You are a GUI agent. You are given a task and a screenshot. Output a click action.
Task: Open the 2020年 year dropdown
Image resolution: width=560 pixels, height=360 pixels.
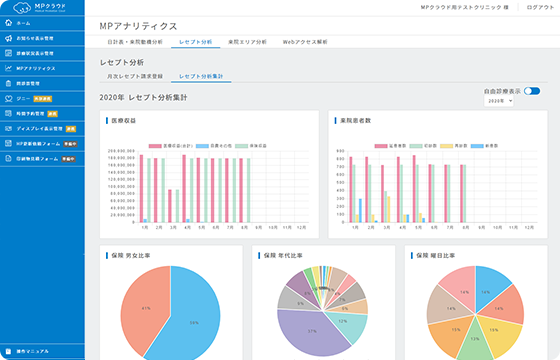click(x=499, y=101)
